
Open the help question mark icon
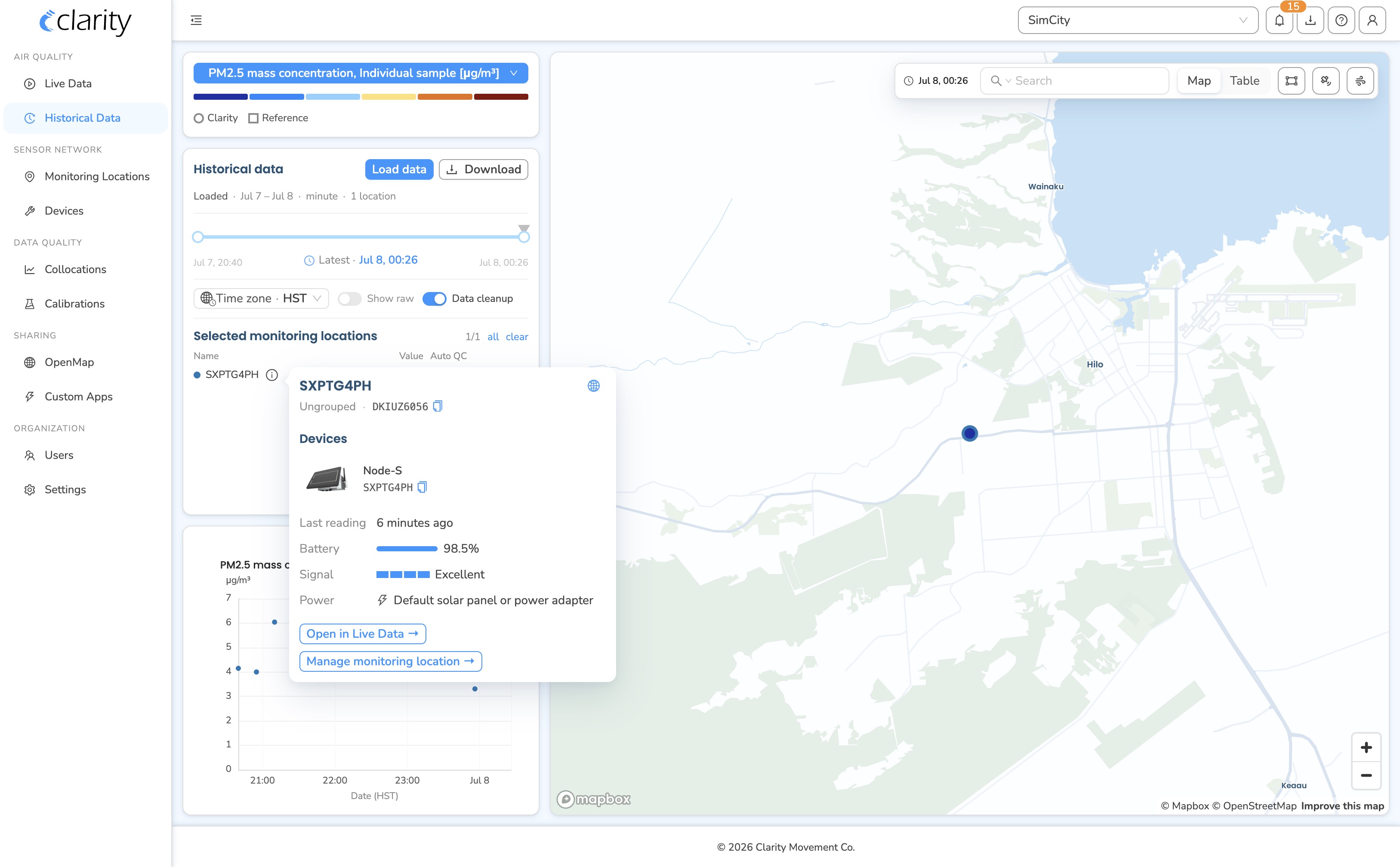pos(1341,21)
